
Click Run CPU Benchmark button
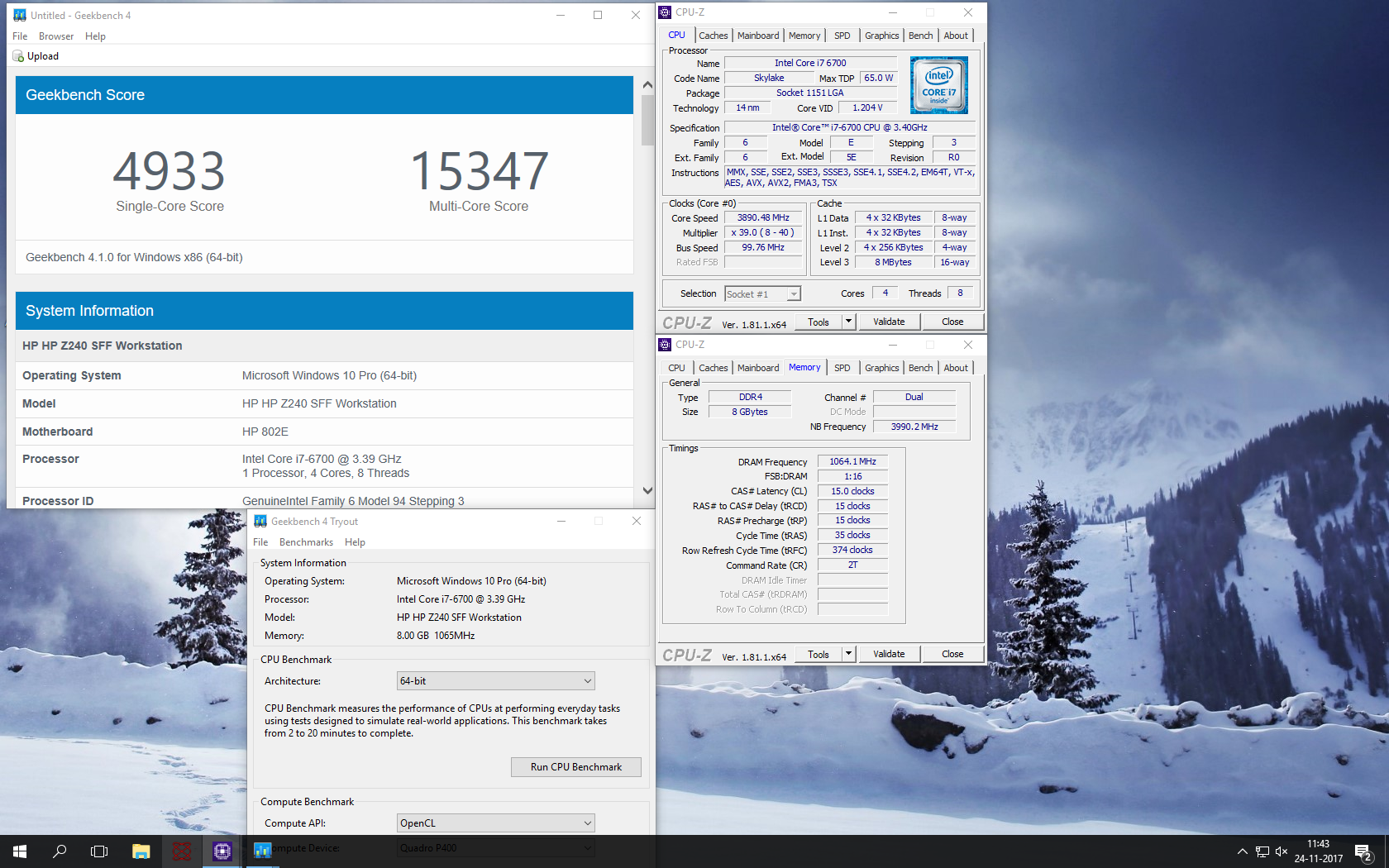click(576, 767)
